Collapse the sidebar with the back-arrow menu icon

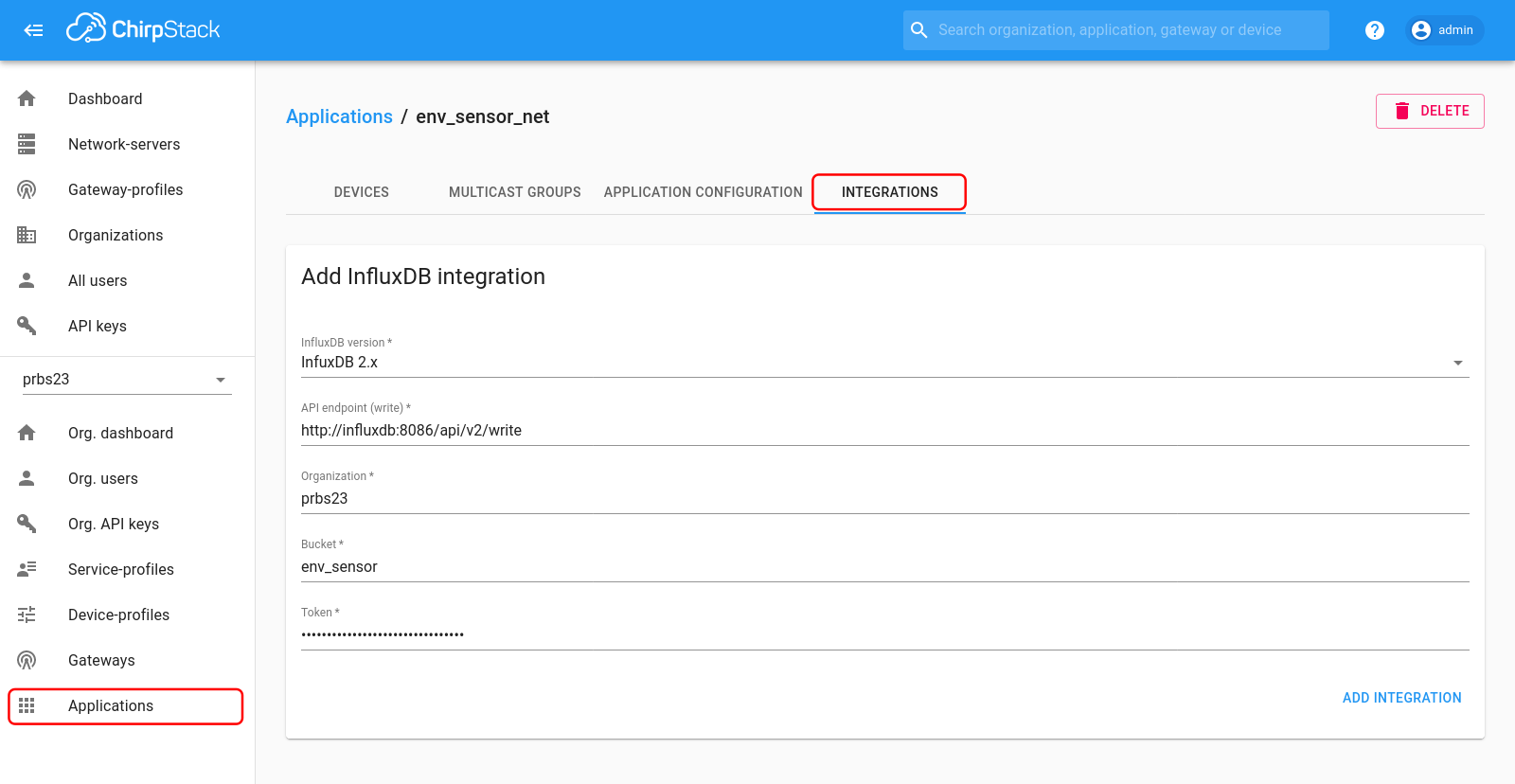(34, 30)
